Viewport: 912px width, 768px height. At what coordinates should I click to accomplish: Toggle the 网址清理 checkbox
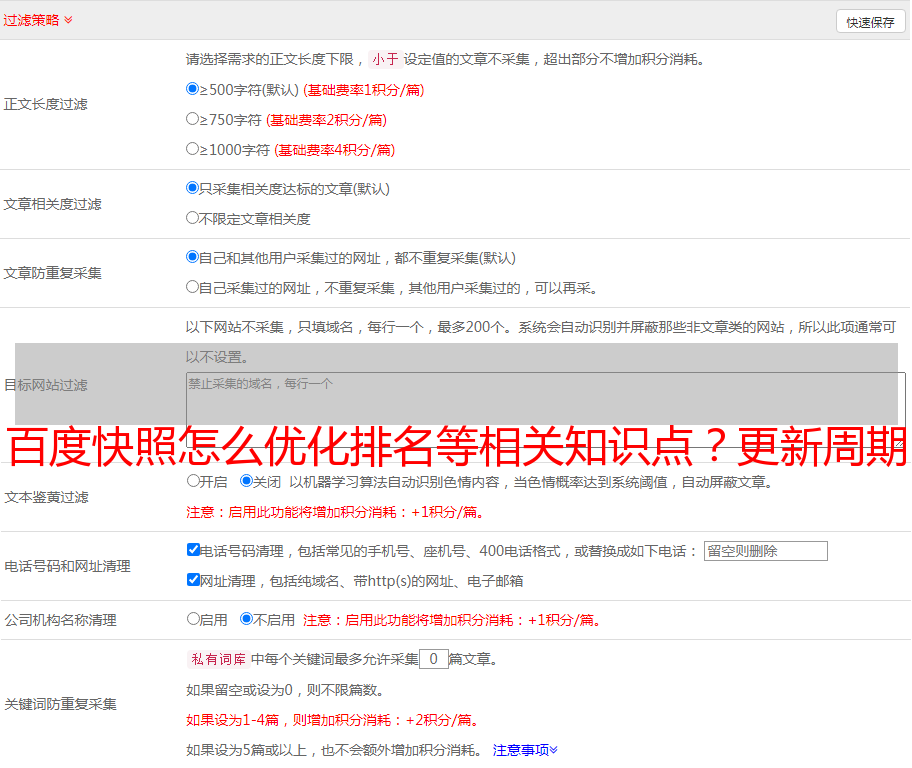pos(193,580)
